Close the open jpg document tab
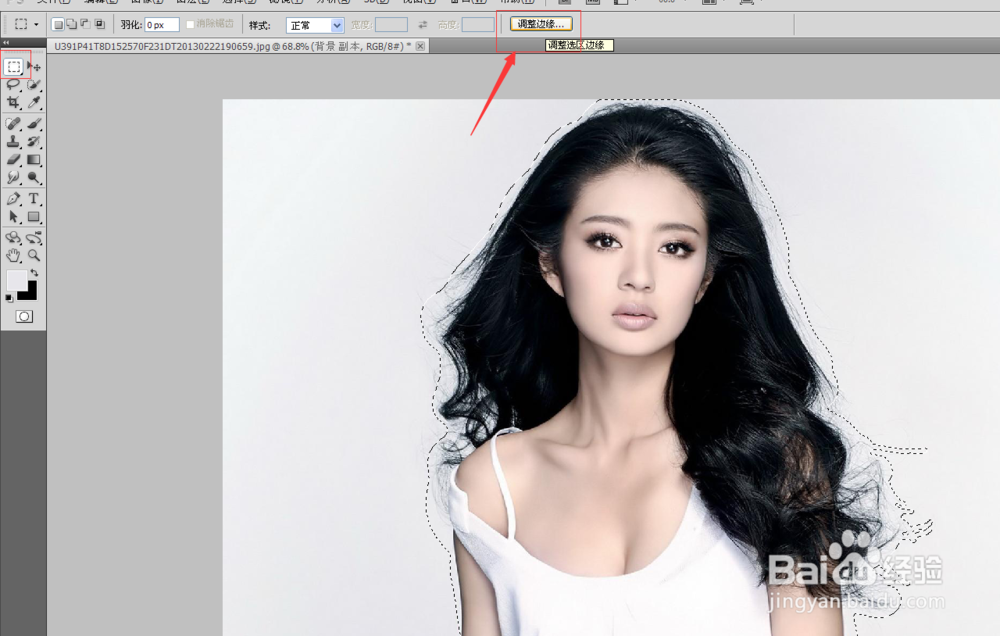Image resolution: width=1000 pixels, height=636 pixels. 420,46
